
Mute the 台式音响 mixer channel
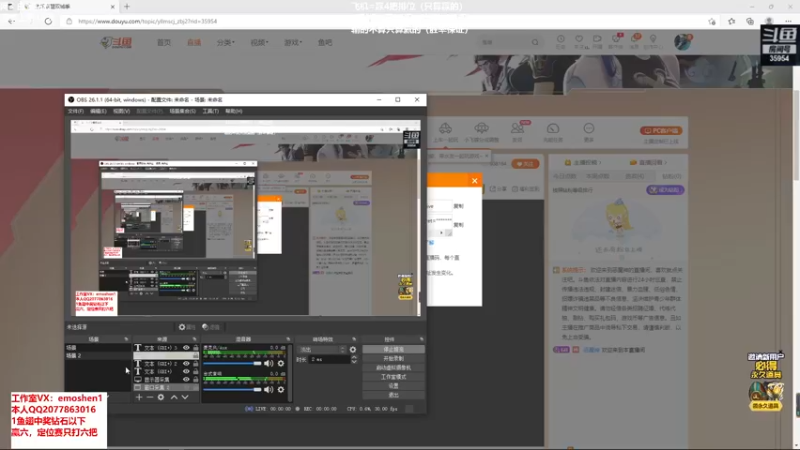[269, 389]
